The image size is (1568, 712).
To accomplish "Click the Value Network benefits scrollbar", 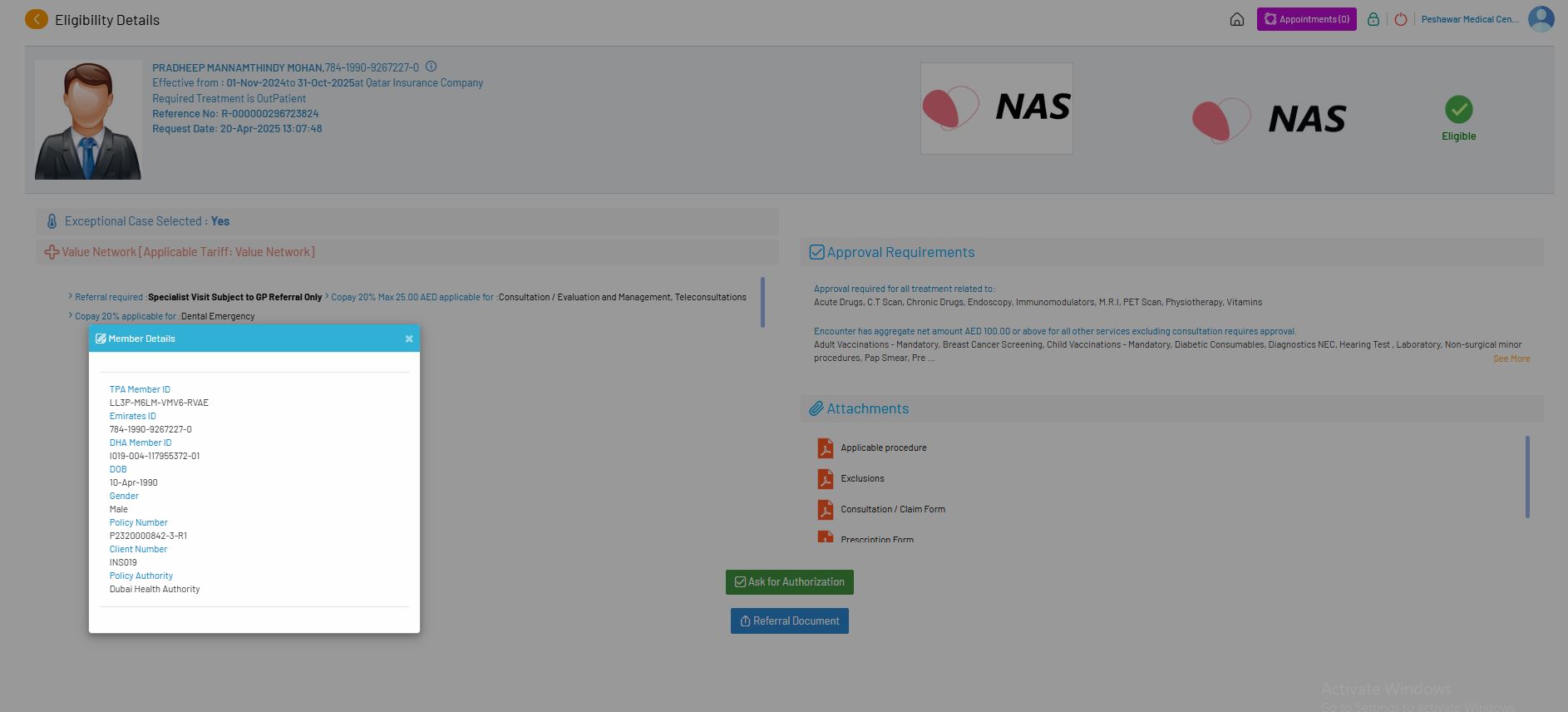I will coord(762,302).
